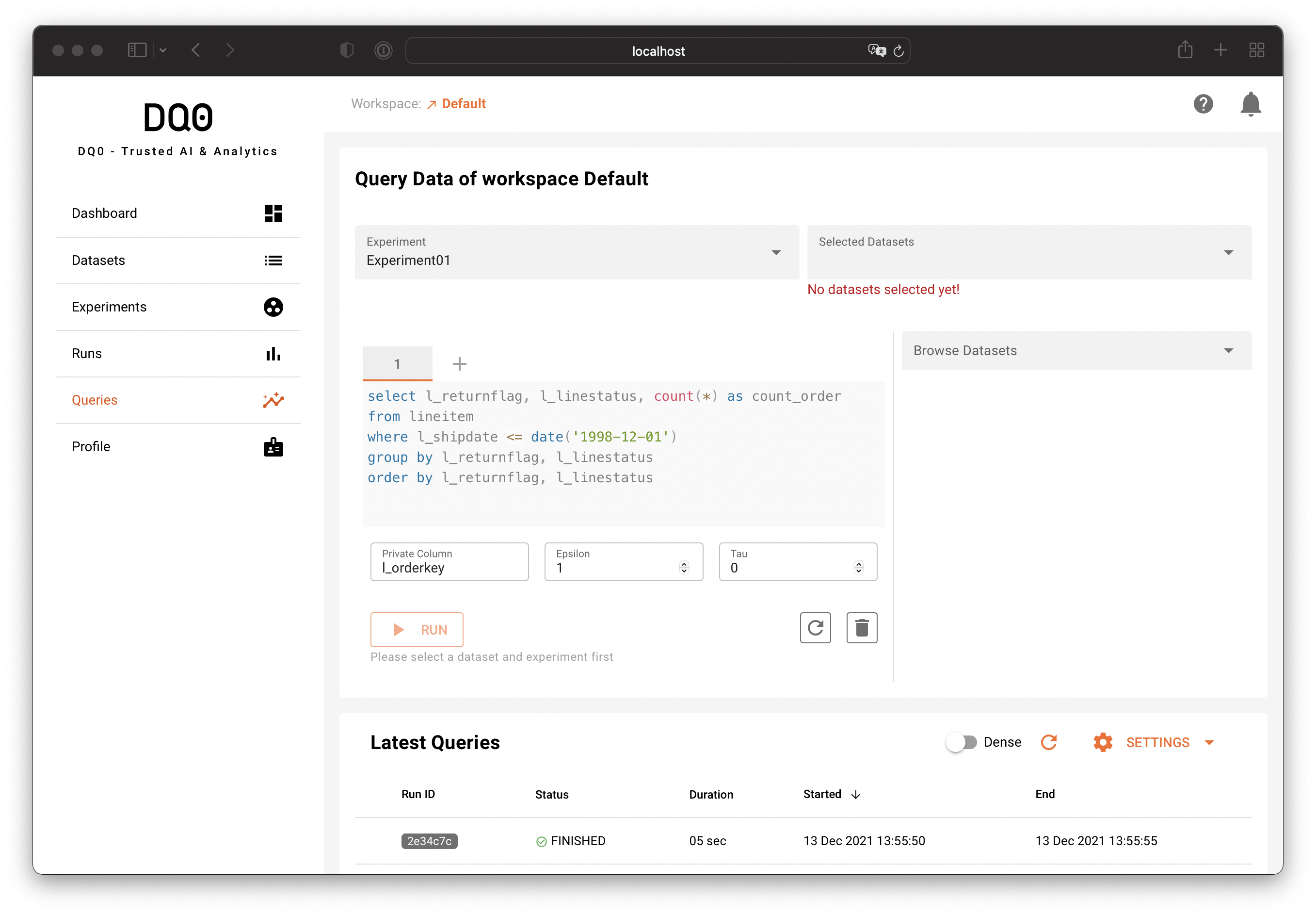Open the Experiment dropdown
Image resolution: width=1316 pixels, height=915 pixels.
tap(577, 252)
